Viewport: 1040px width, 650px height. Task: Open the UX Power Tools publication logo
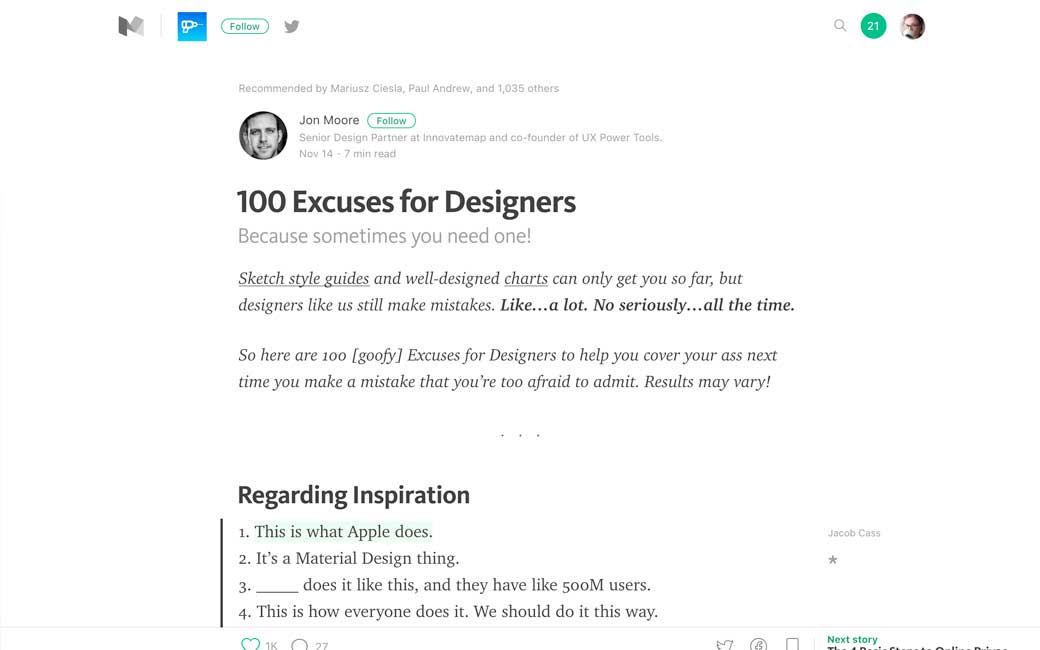[x=192, y=27]
